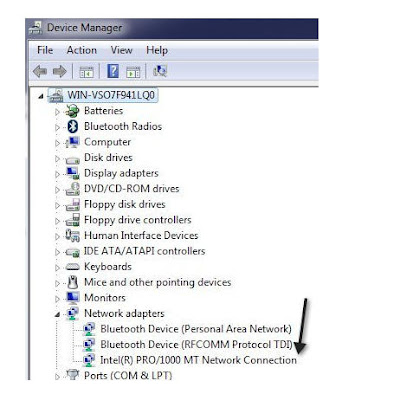The height and width of the screenshot is (394, 400).
Task: Click the Floppy disk drives icon
Action: [x=72, y=205]
